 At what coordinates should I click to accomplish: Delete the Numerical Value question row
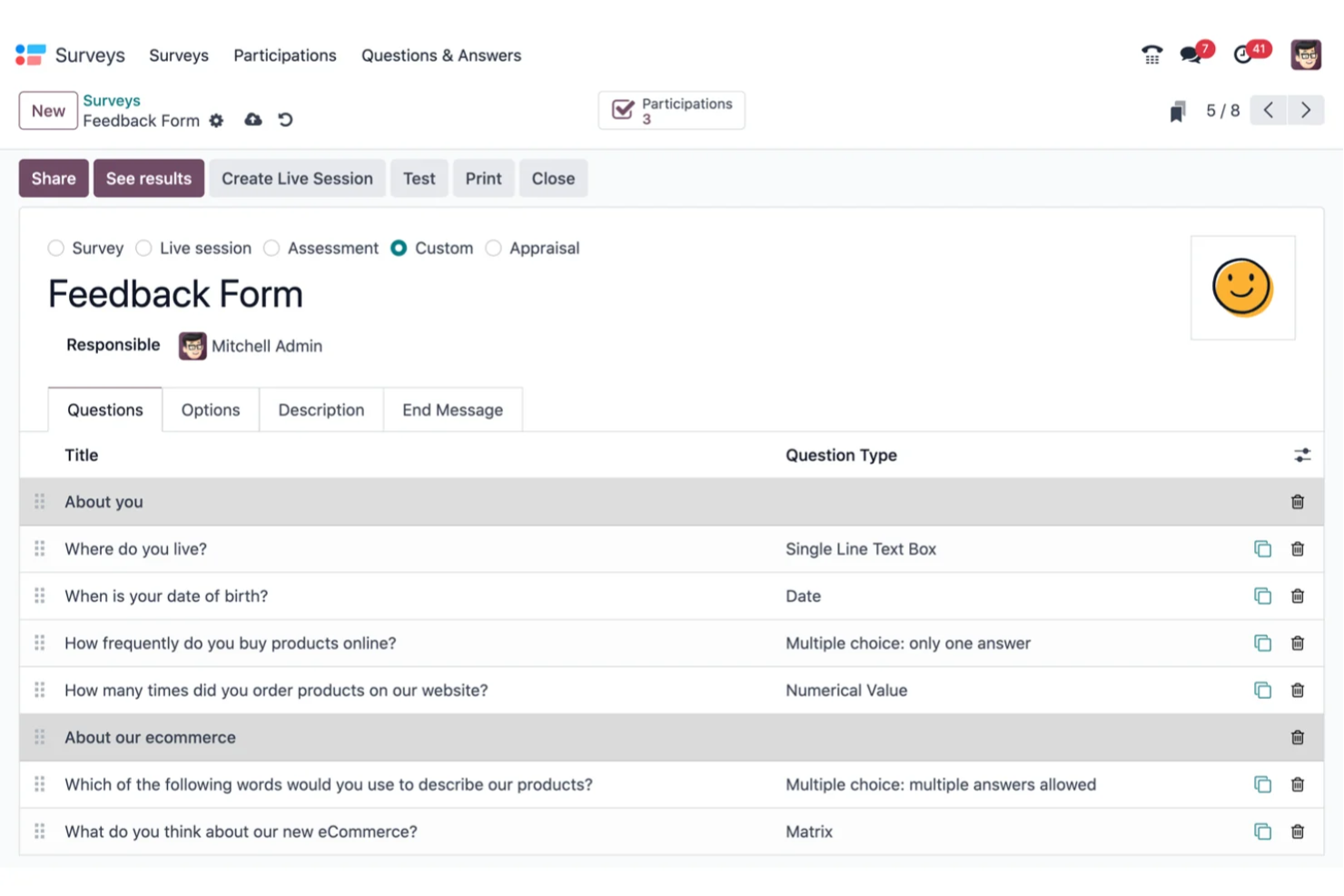pyautogui.click(x=1298, y=691)
